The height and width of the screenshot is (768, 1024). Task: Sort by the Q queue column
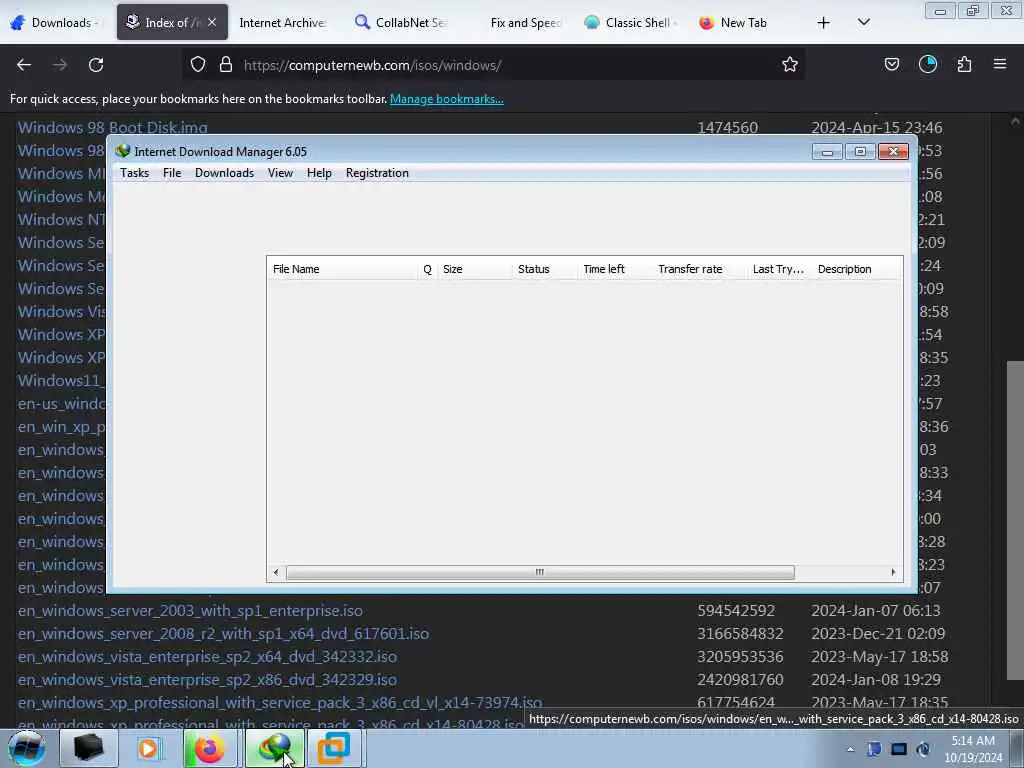click(x=427, y=269)
